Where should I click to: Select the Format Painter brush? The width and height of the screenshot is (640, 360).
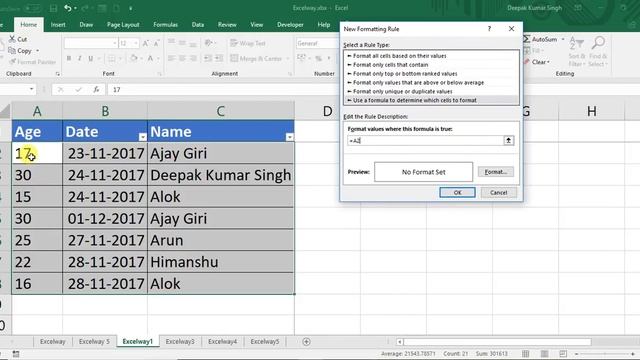pyautogui.click(x=12, y=62)
